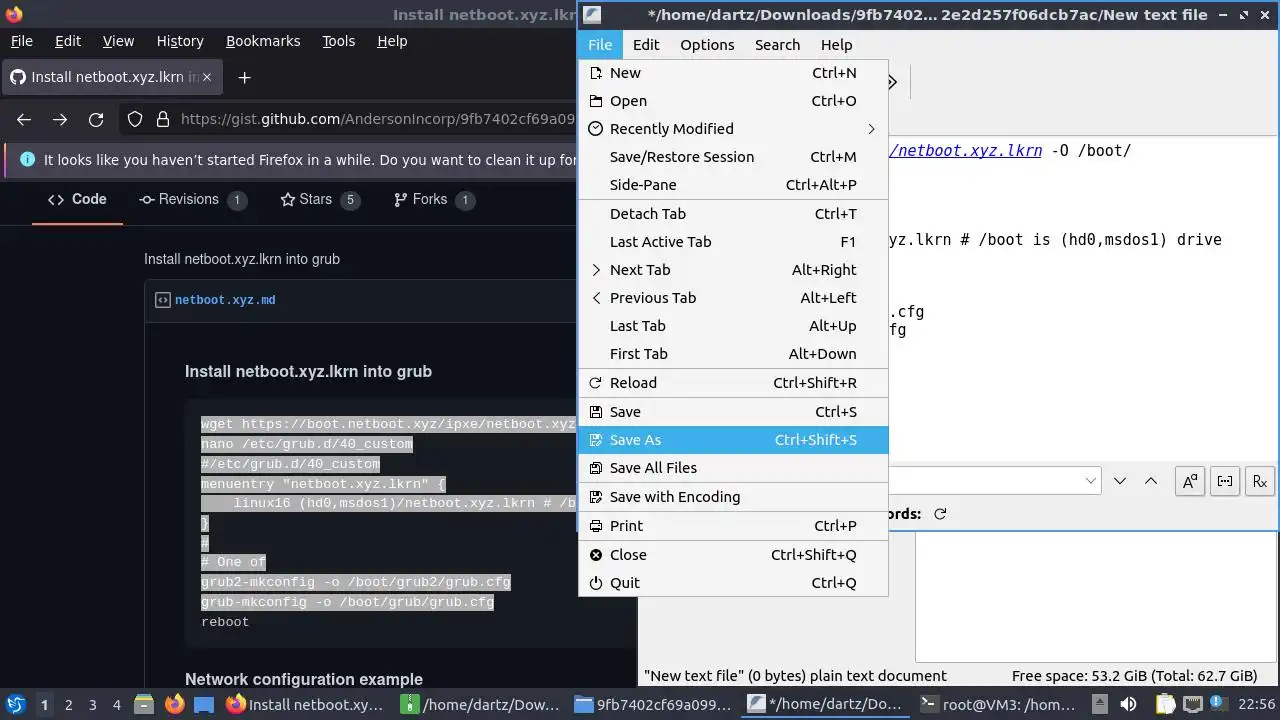The height and width of the screenshot is (720, 1280).
Task: Toggle Side-Pane from File menu
Action: click(733, 185)
